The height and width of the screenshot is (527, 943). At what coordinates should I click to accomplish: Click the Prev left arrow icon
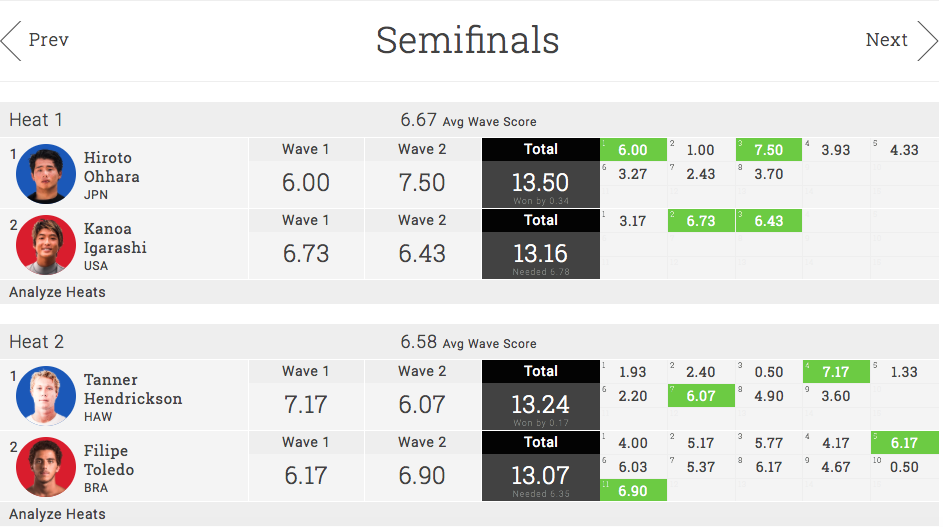(x=12, y=41)
